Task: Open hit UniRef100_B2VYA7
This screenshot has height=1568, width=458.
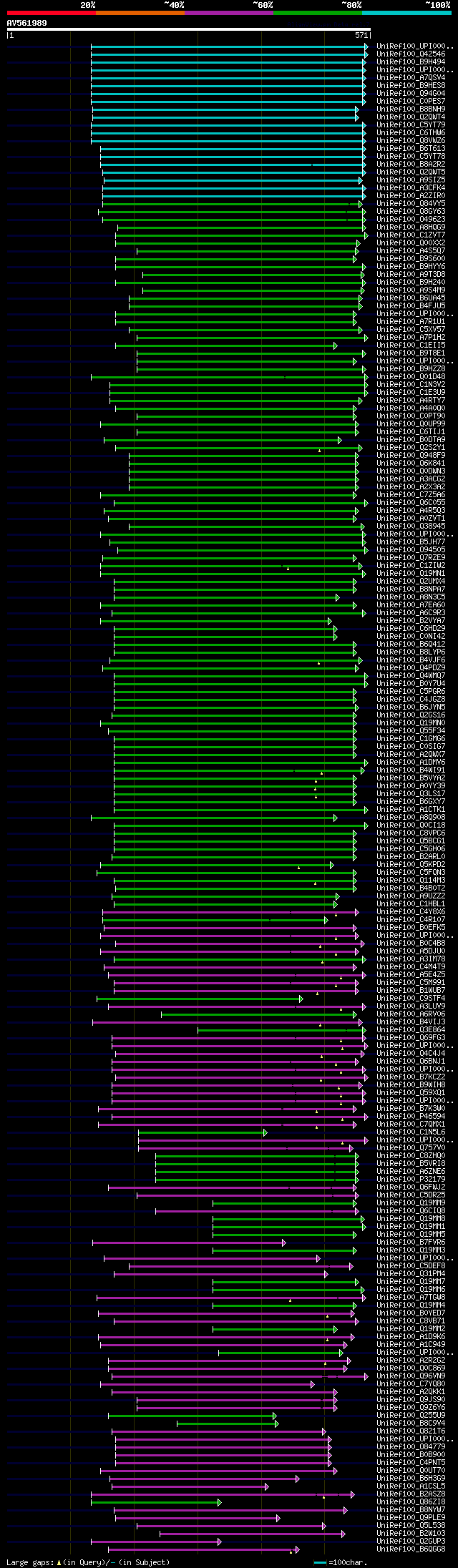Action: [411, 620]
